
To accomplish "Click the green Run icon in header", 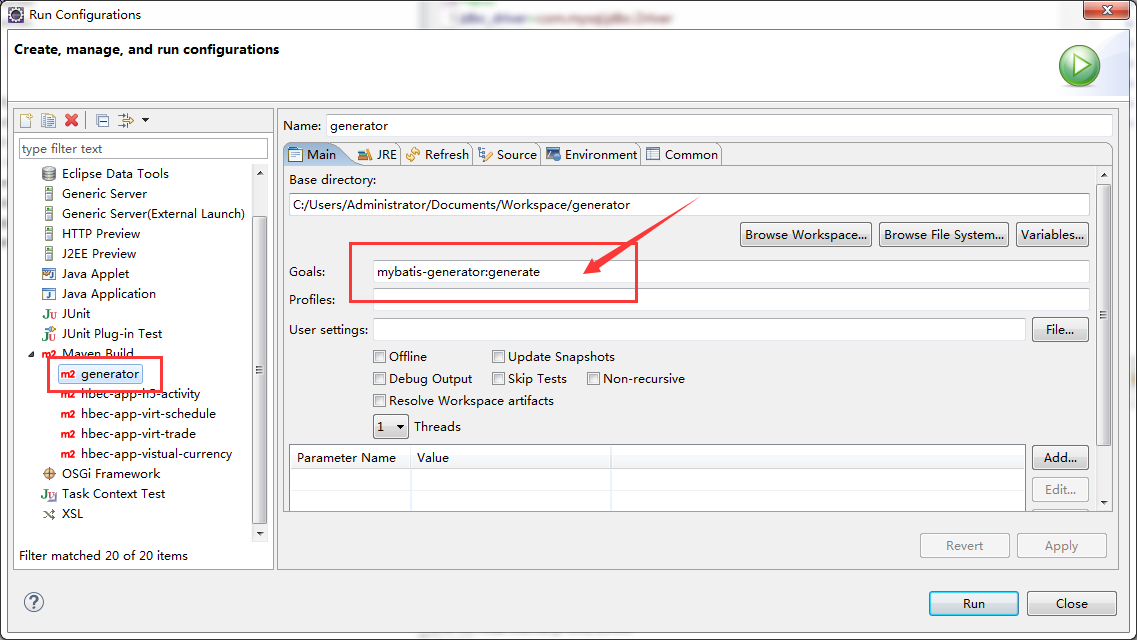I will pos(1079,66).
